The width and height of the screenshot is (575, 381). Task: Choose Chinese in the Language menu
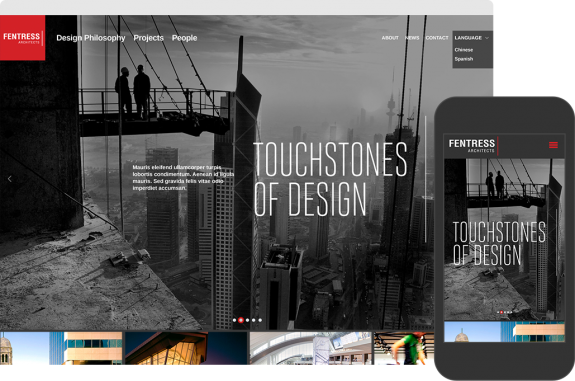click(x=464, y=50)
